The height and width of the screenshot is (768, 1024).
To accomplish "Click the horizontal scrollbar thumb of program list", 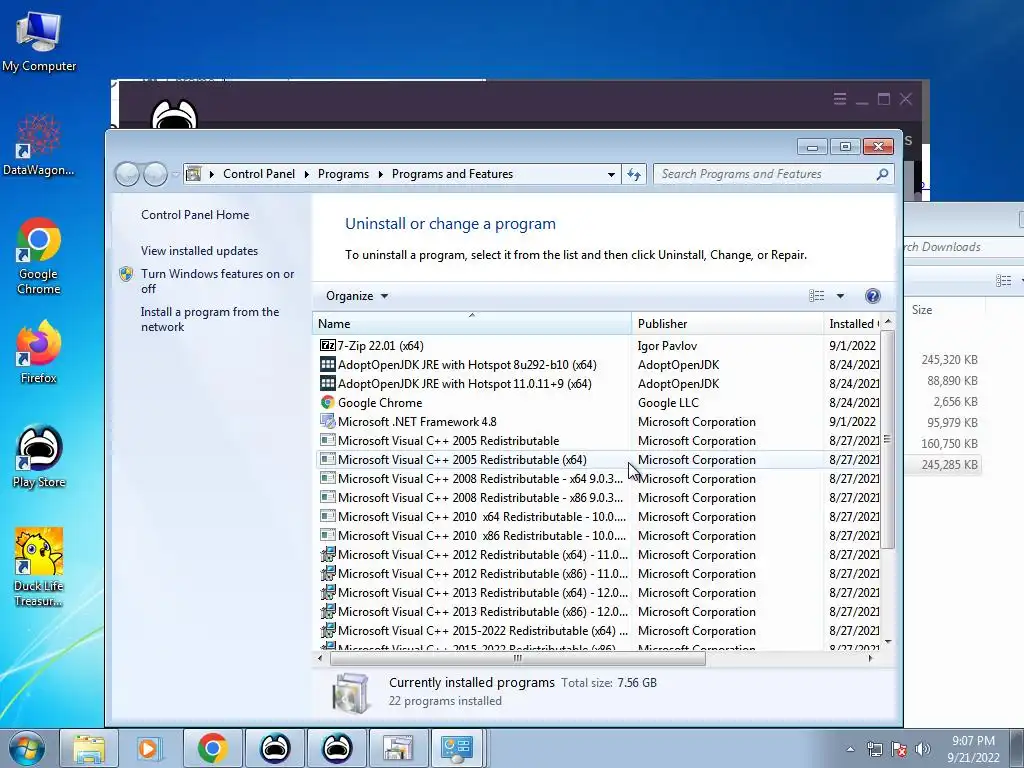I will (x=517, y=658).
